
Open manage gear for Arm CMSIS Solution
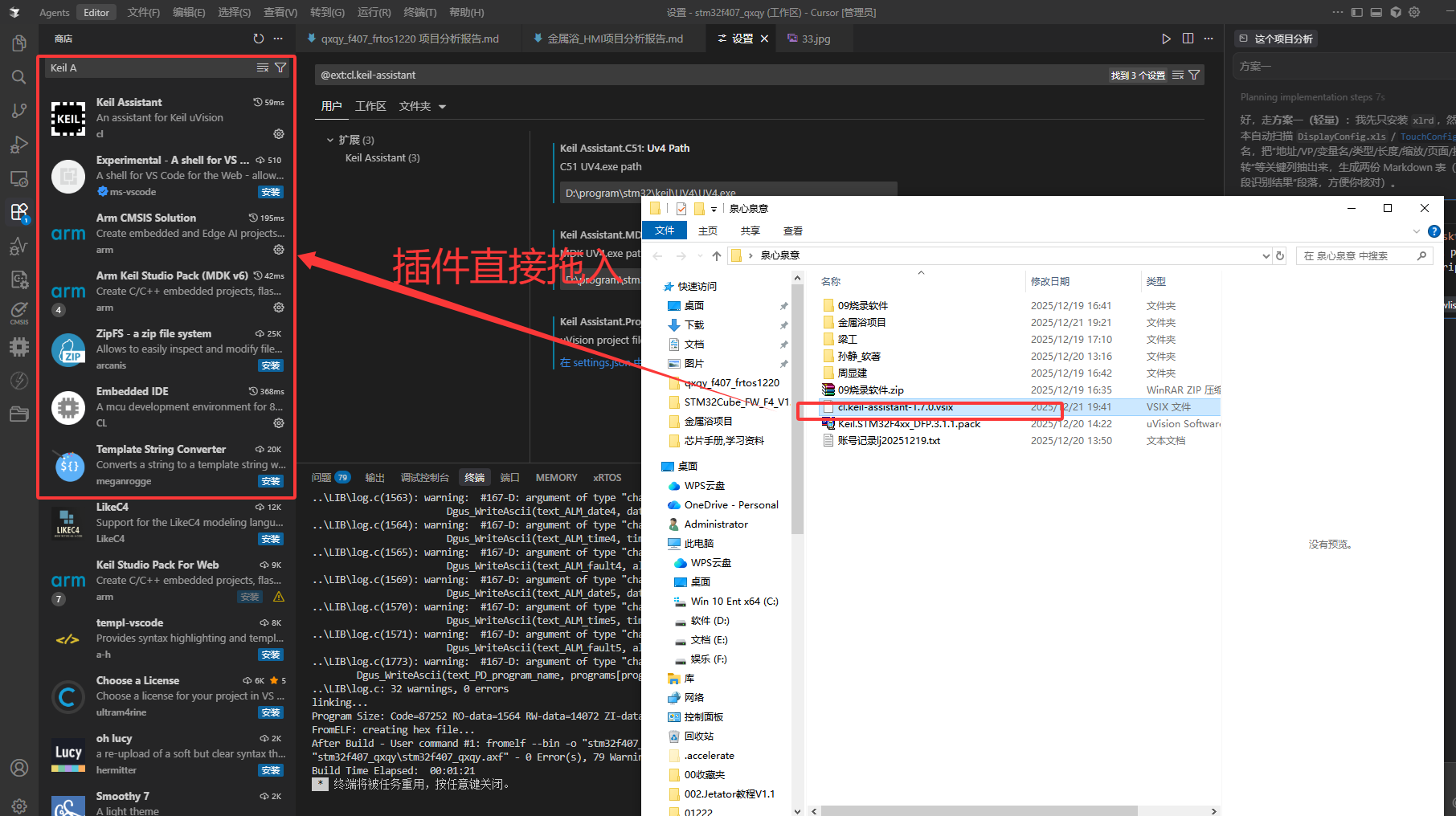coord(279,250)
